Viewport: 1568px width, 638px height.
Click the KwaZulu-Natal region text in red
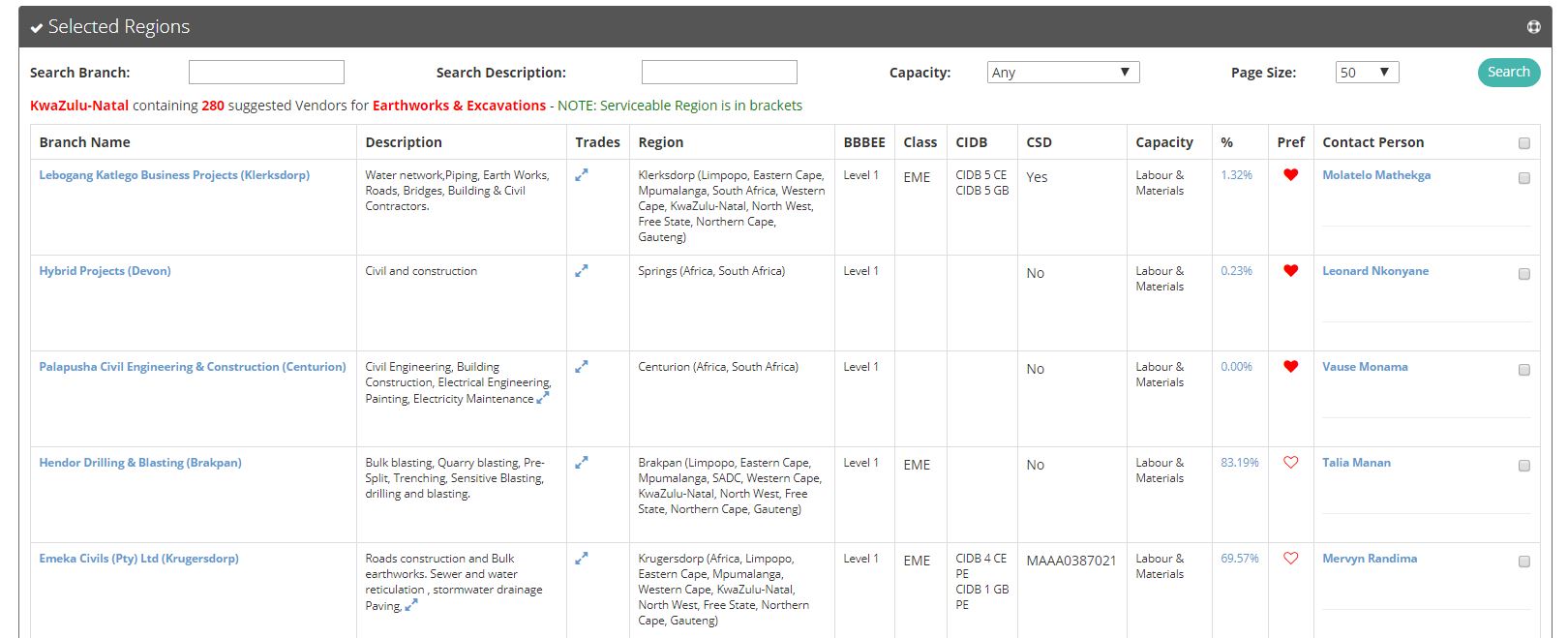79,106
